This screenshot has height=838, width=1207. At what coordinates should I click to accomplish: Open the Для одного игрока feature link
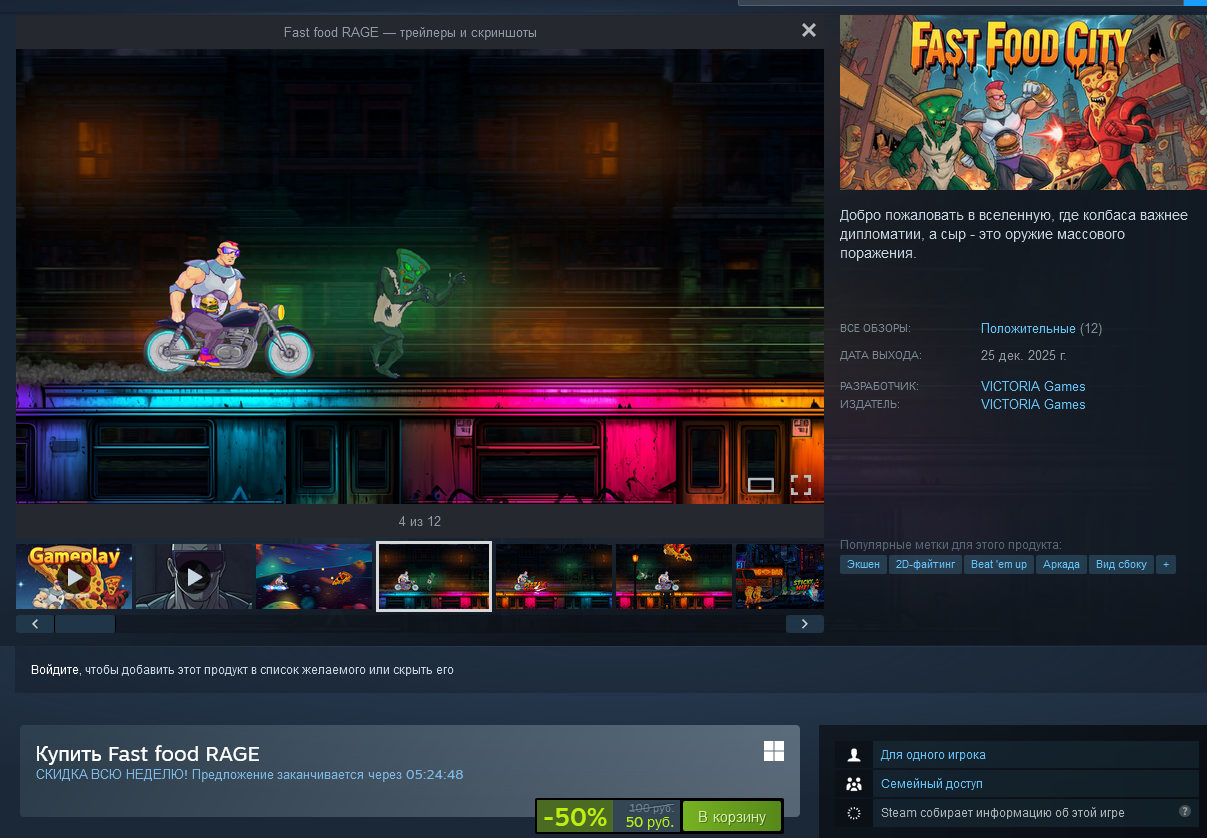pyautogui.click(x=933, y=755)
